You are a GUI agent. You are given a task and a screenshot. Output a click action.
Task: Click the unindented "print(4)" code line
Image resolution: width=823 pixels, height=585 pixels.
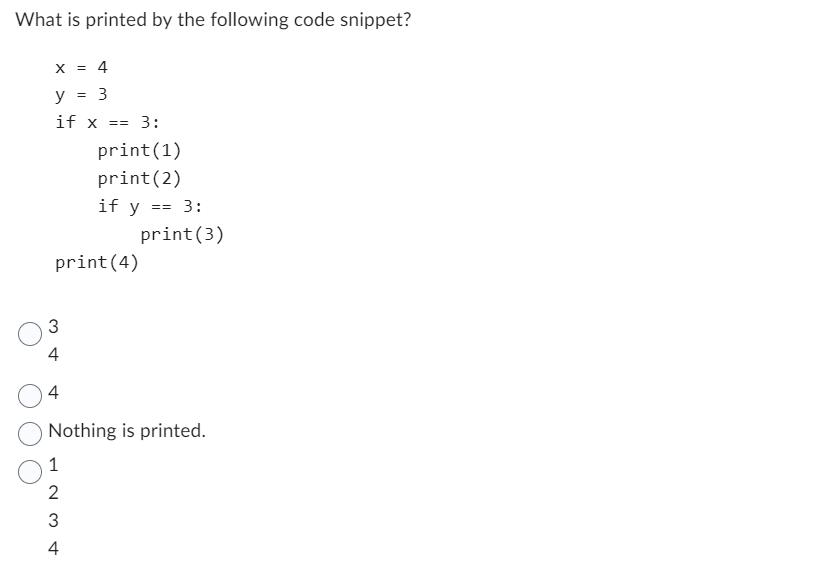point(97,262)
